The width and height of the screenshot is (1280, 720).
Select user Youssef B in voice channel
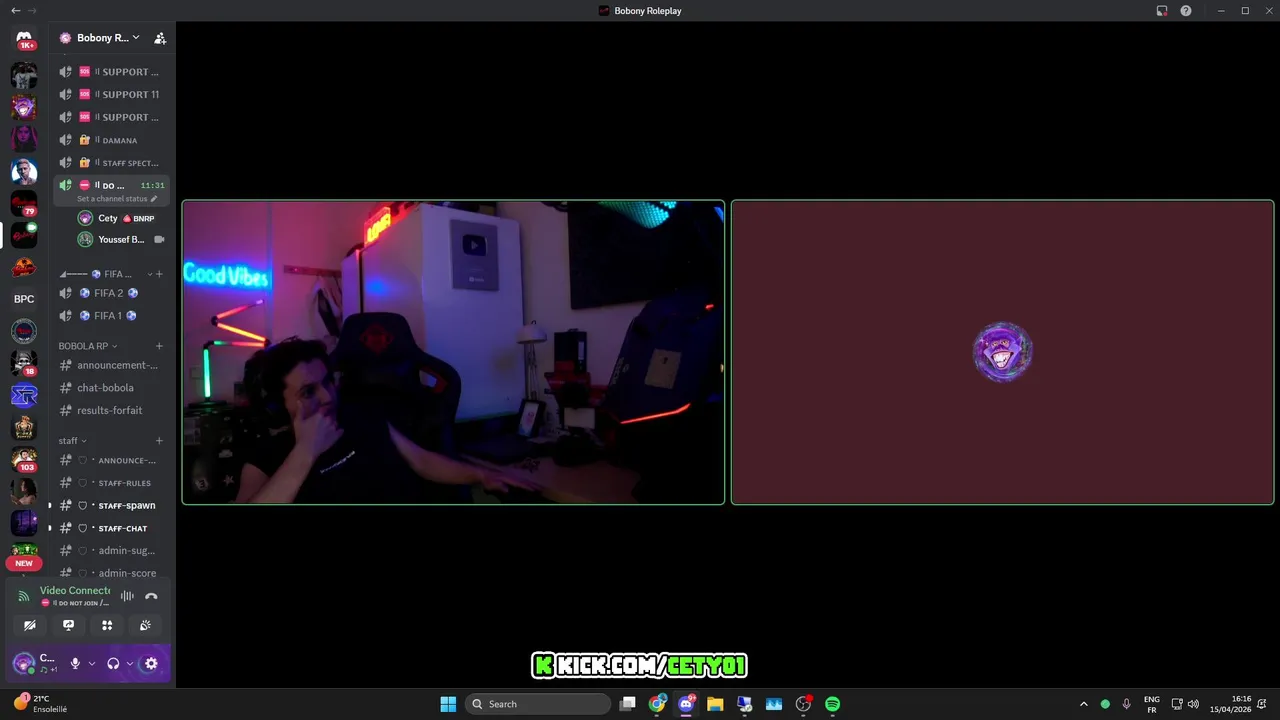pyautogui.click(x=121, y=240)
